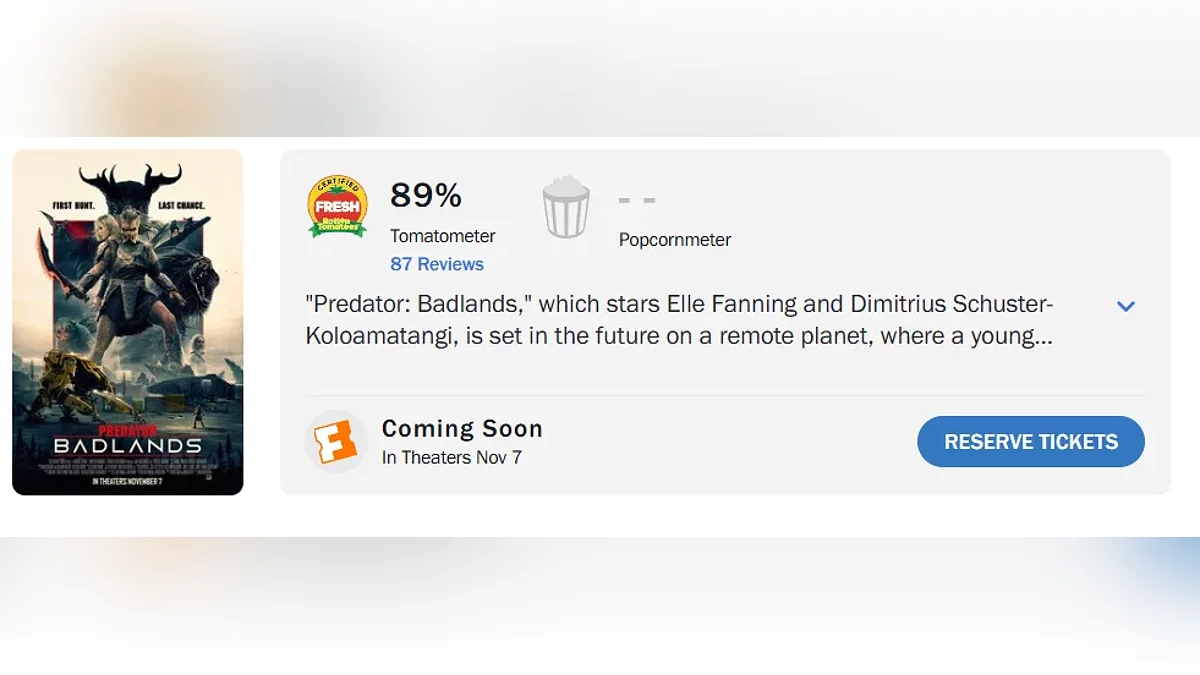The width and height of the screenshot is (1200, 675).
Task: Click the 89% Tomatometer score
Action: 426,196
